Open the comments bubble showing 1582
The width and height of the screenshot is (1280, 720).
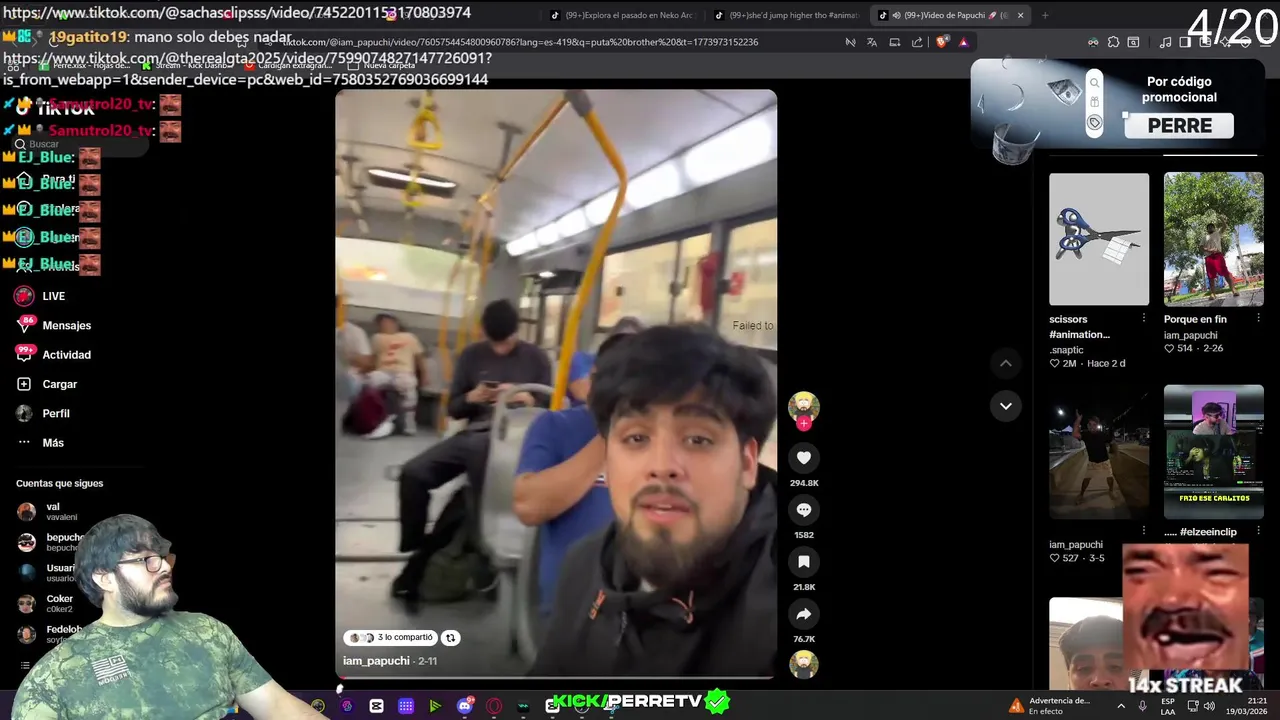tap(803, 510)
